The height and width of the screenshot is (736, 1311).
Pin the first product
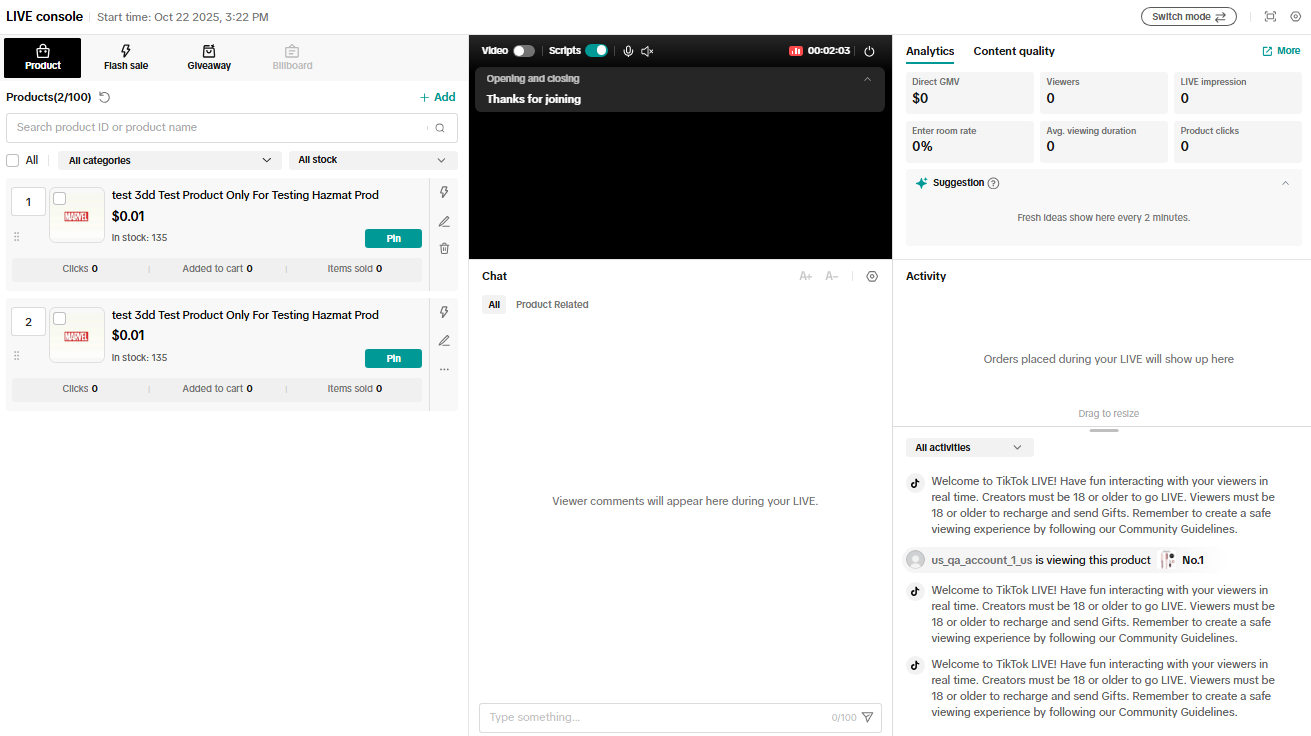(x=393, y=239)
